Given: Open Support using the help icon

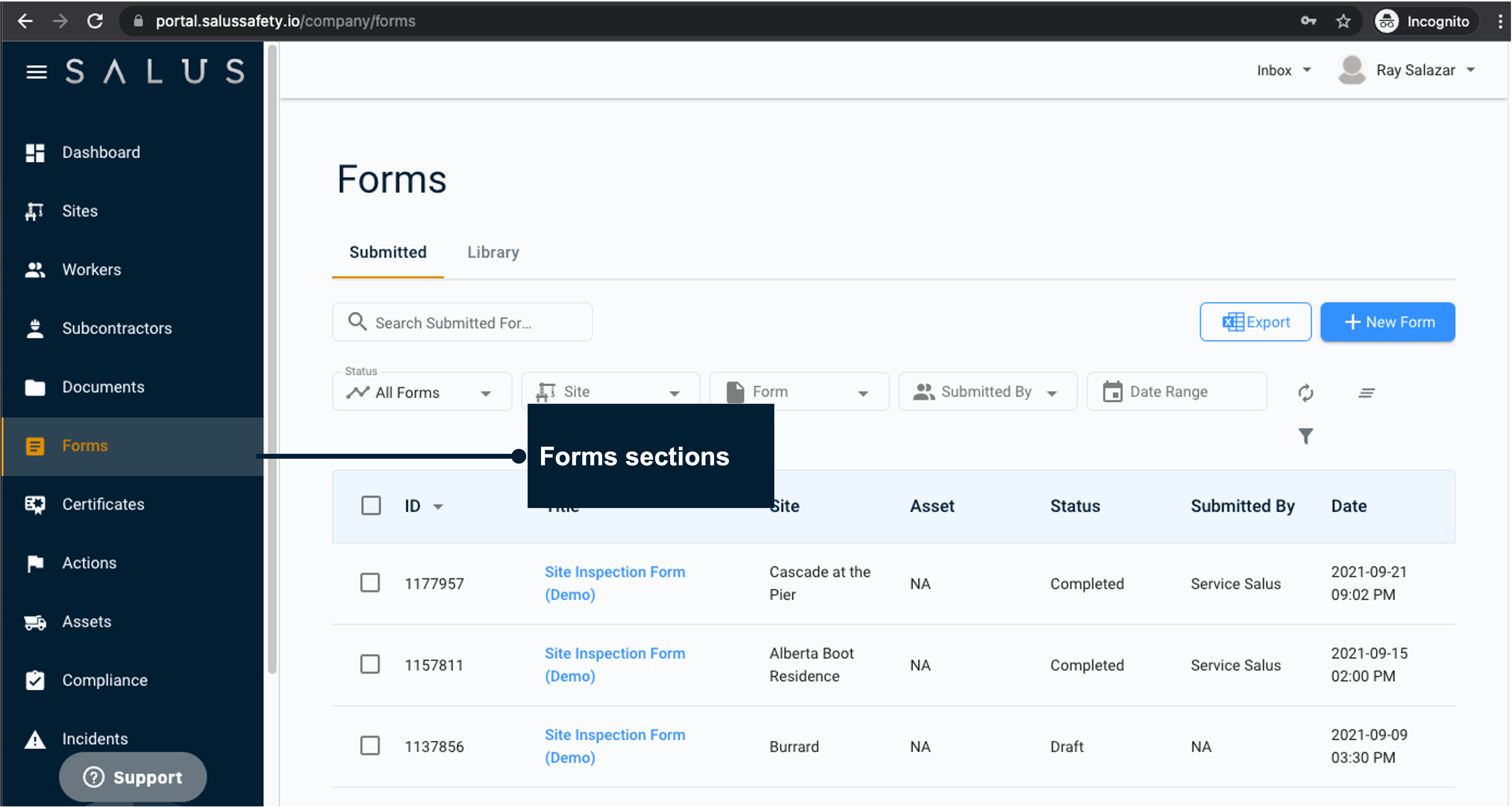Looking at the screenshot, I should pyautogui.click(x=94, y=776).
